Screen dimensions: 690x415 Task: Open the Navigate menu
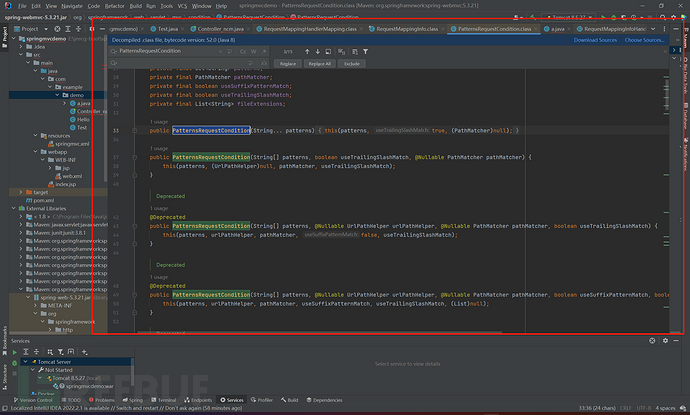72,6
